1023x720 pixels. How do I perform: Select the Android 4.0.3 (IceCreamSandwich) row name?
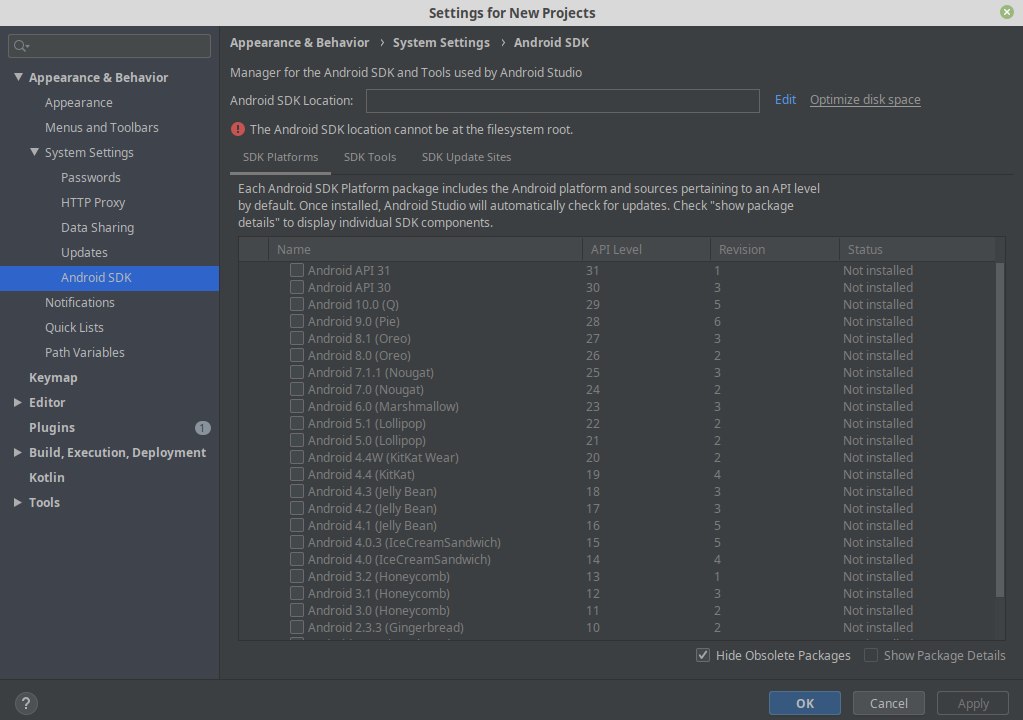405,542
